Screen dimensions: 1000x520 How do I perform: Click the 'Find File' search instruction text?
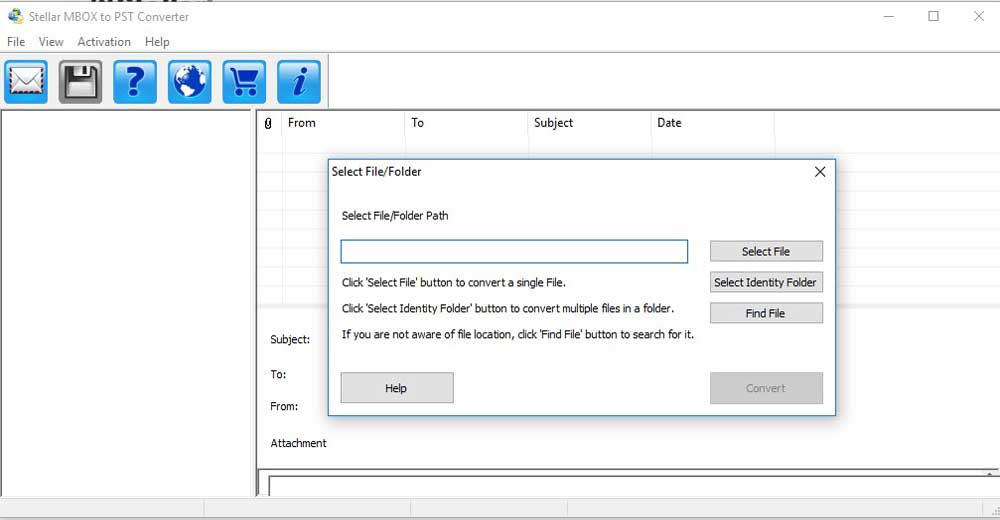tap(518, 334)
